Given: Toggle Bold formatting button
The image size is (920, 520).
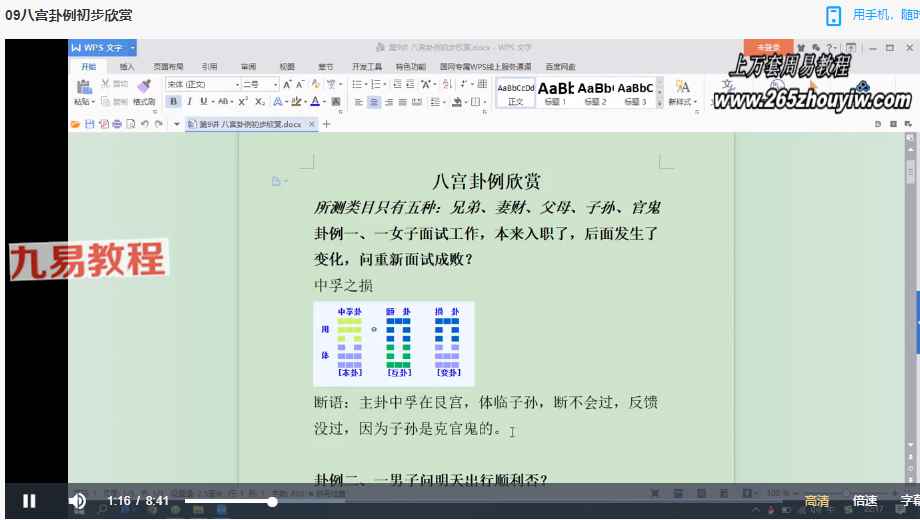Looking at the screenshot, I should [x=173, y=102].
